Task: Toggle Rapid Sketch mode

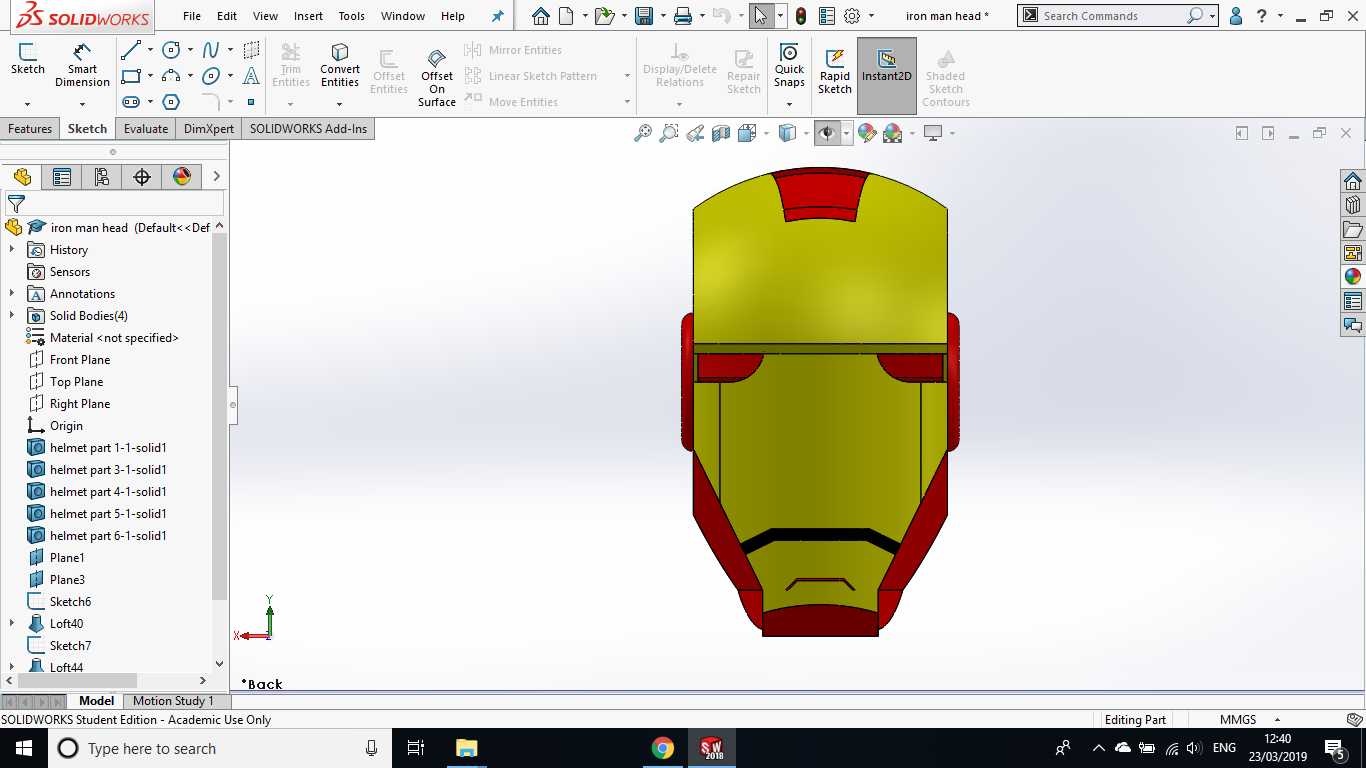Action: coord(835,70)
